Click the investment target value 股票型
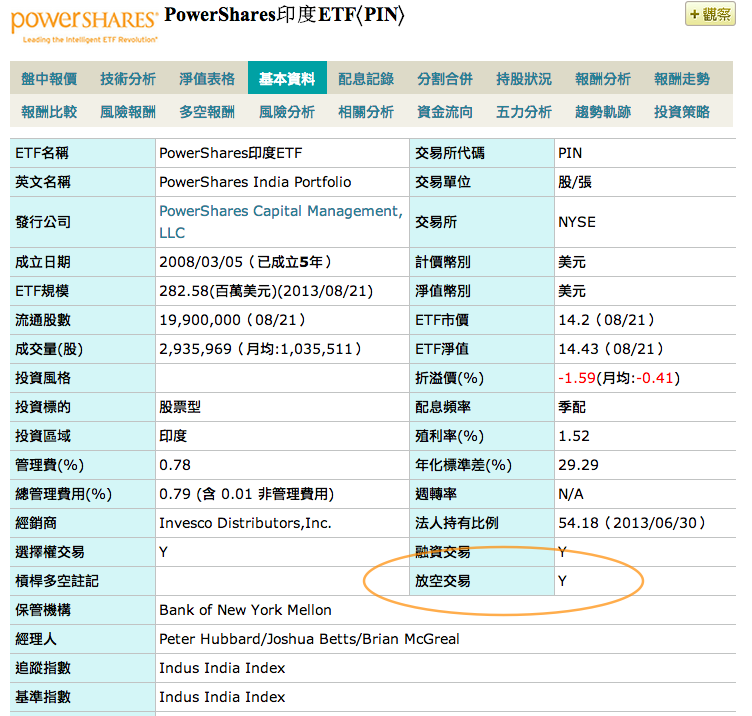 click(x=180, y=407)
